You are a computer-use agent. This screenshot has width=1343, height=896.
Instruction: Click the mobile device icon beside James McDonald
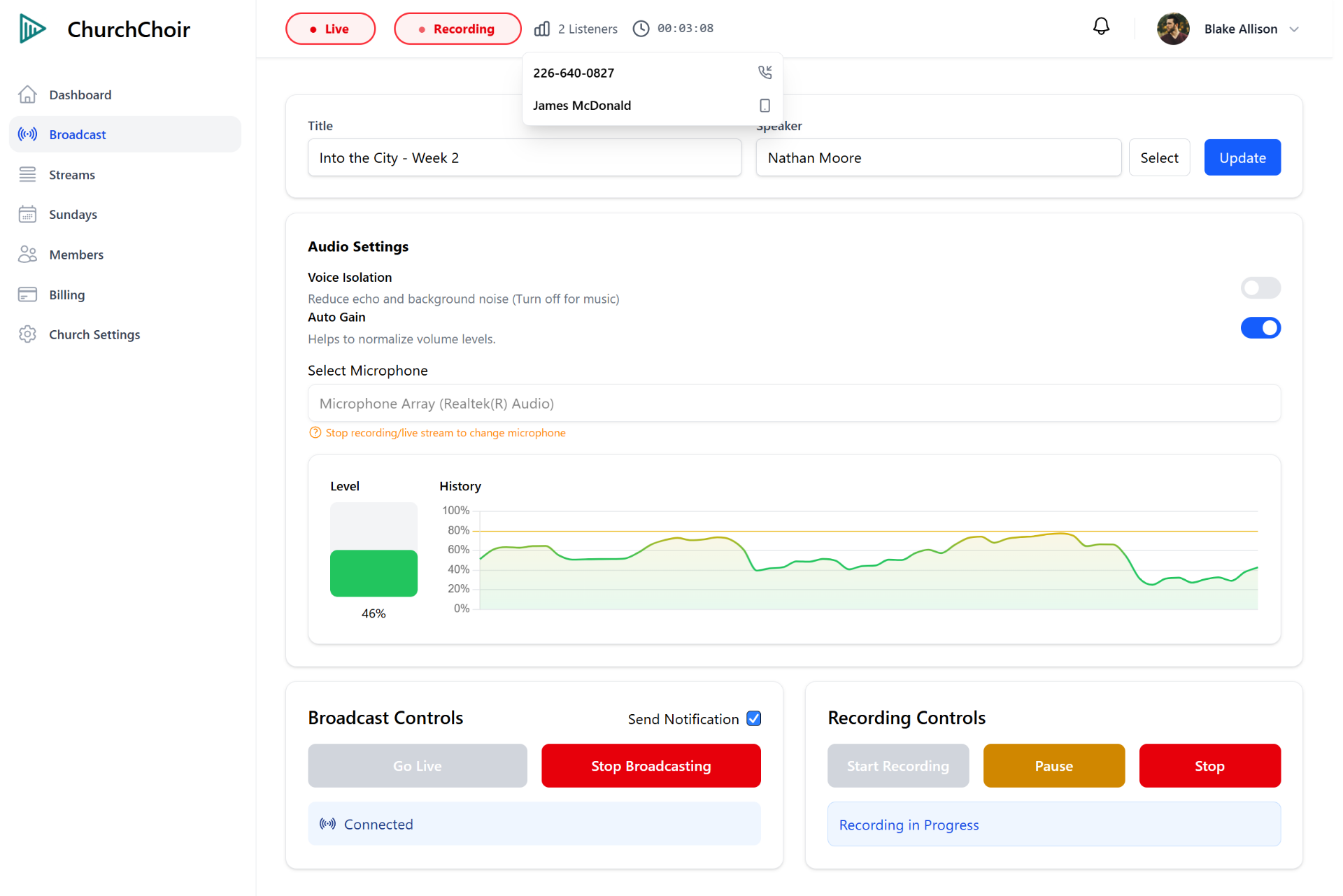pyautogui.click(x=765, y=105)
